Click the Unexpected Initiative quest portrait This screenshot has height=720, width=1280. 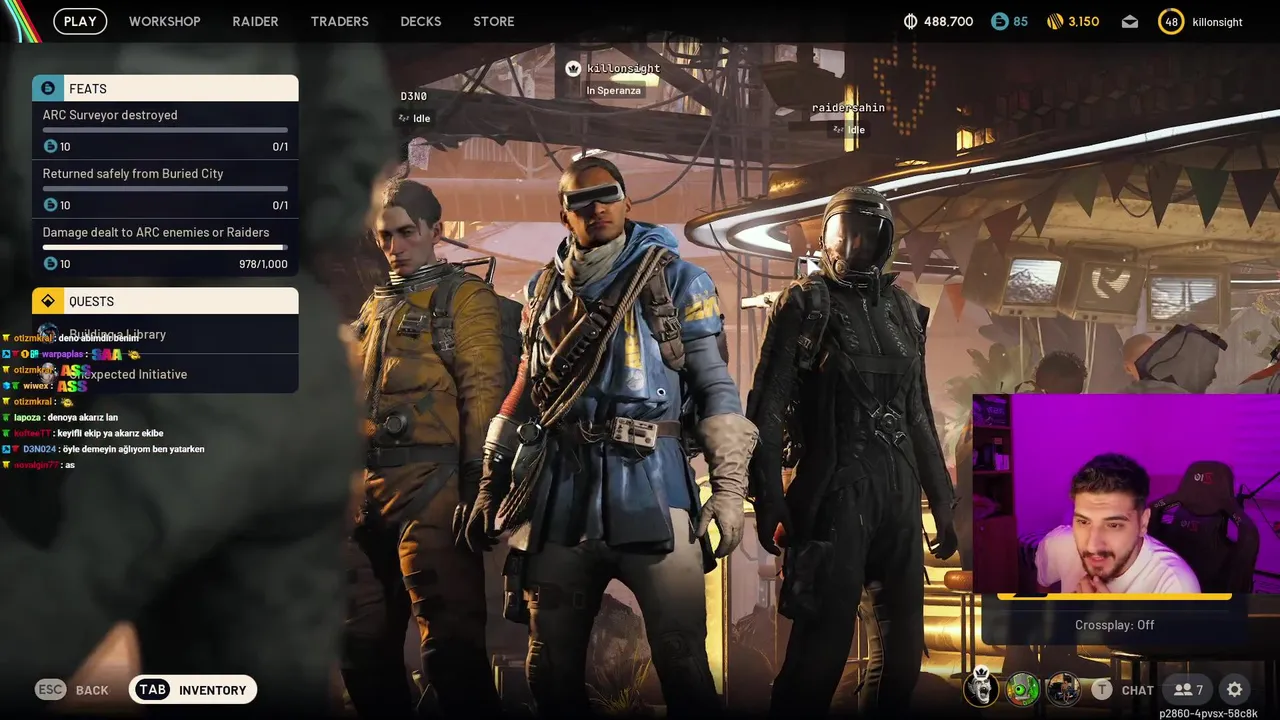48,373
